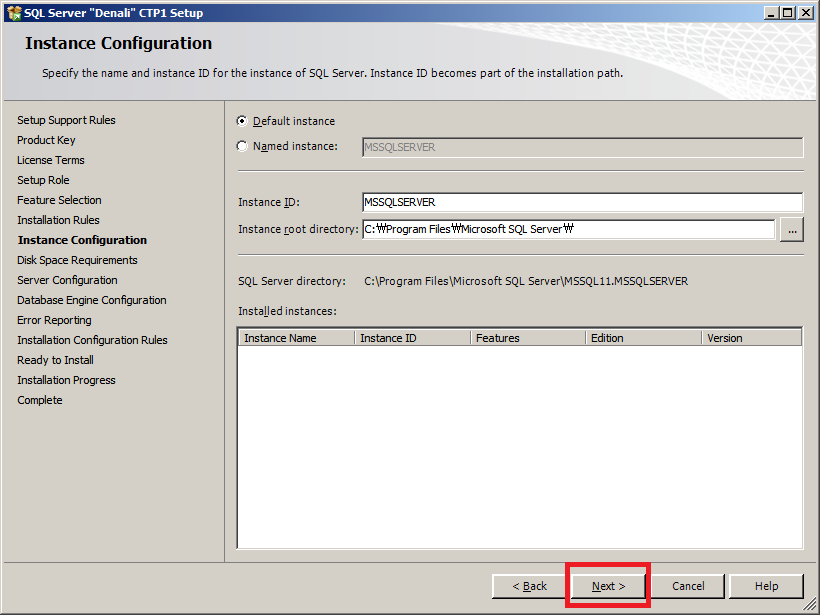Image resolution: width=820 pixels, height=615 pixels.
Task: Click the Installed instances label
Action: [x=288, y=311]
